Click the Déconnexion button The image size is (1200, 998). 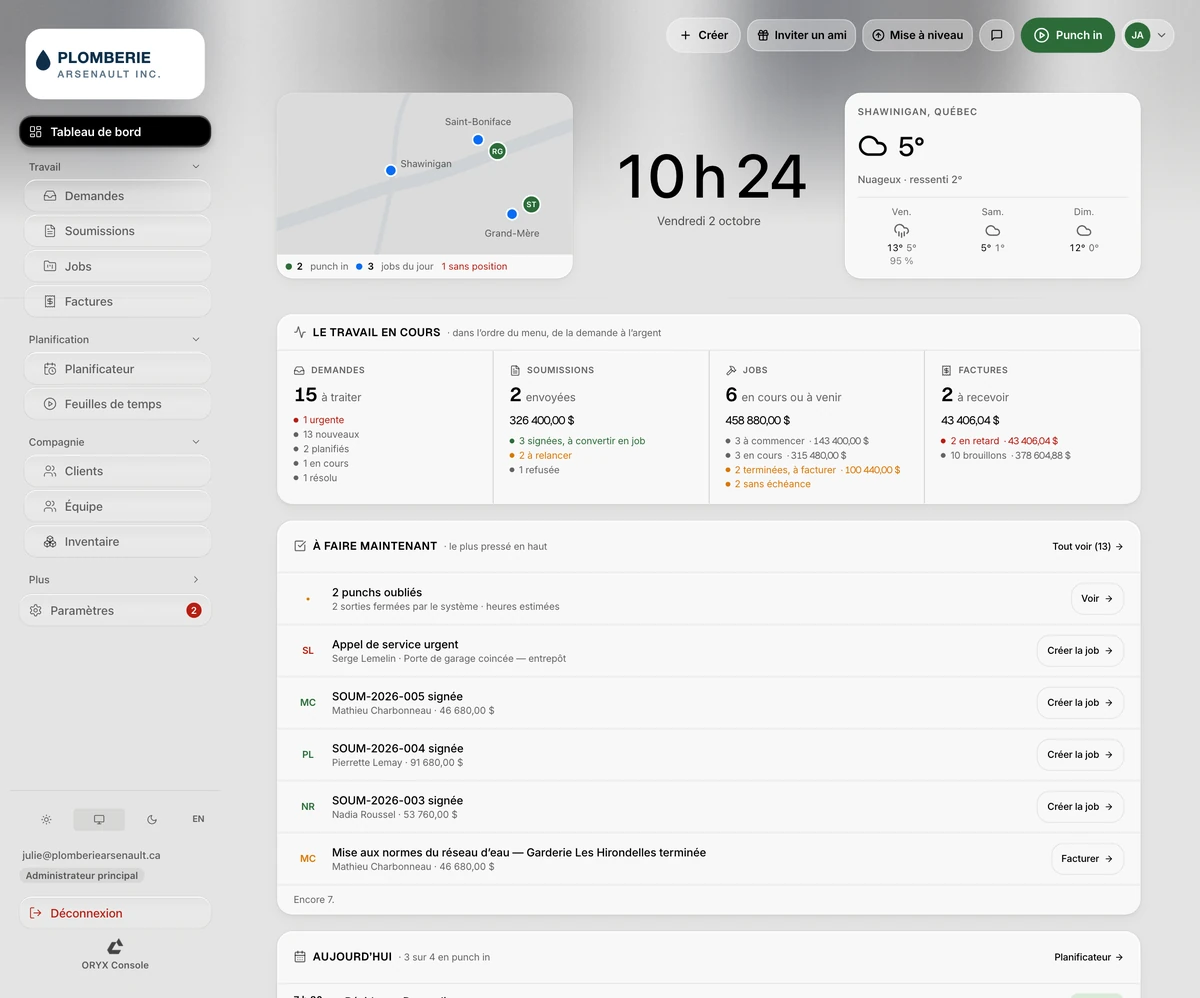tap(115, 913)
